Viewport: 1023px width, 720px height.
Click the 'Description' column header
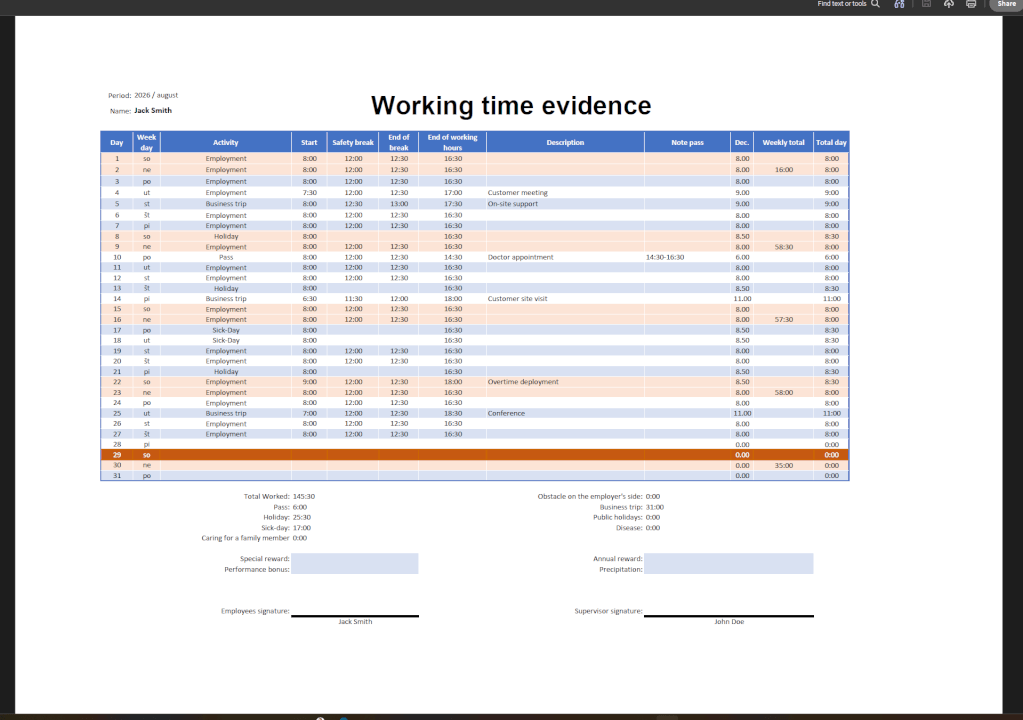click(x=565, y=142)
